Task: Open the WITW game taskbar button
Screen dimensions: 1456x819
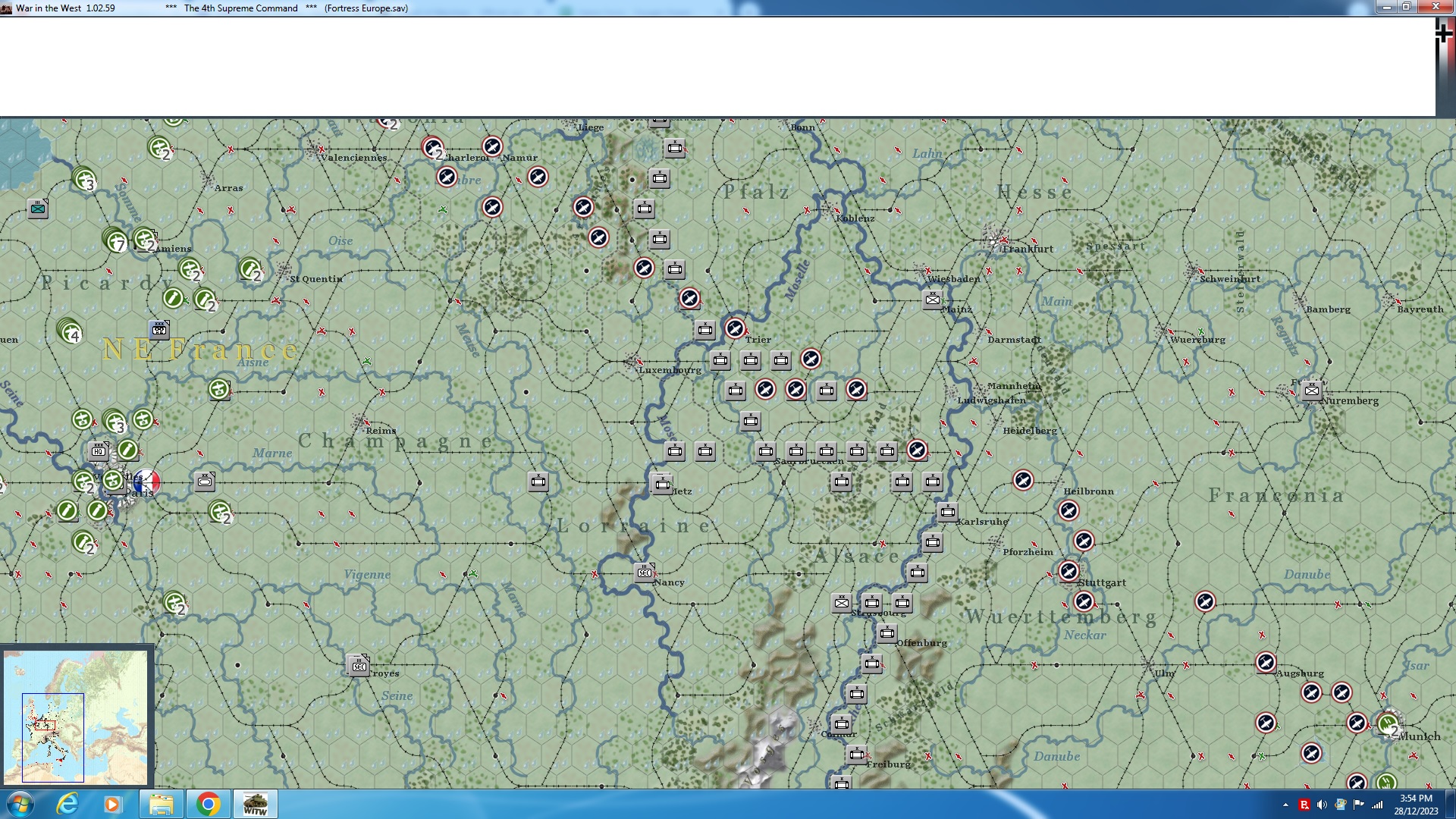Action: (x=255, y=804)
